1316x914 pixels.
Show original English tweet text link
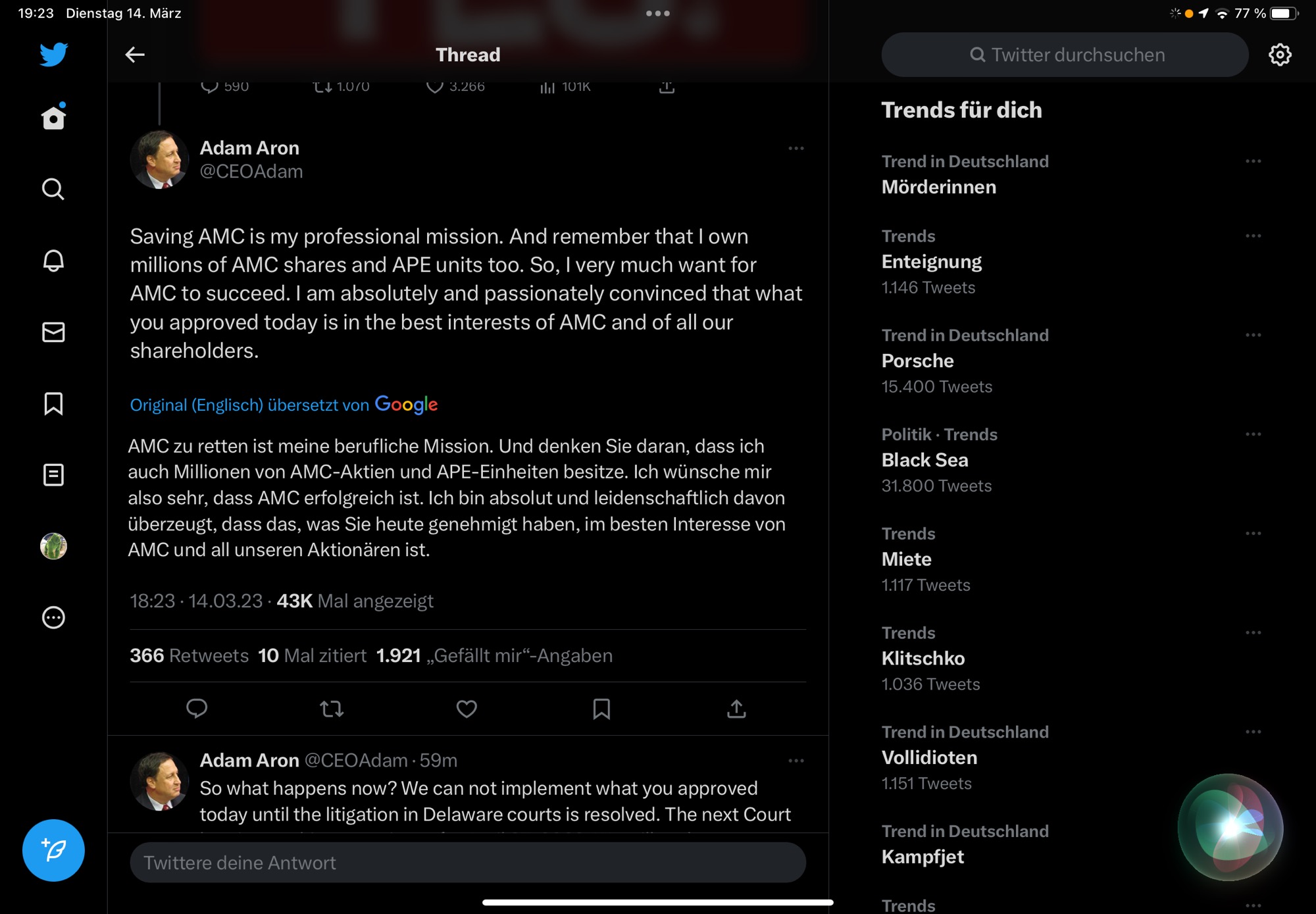[x=196, y=405]
